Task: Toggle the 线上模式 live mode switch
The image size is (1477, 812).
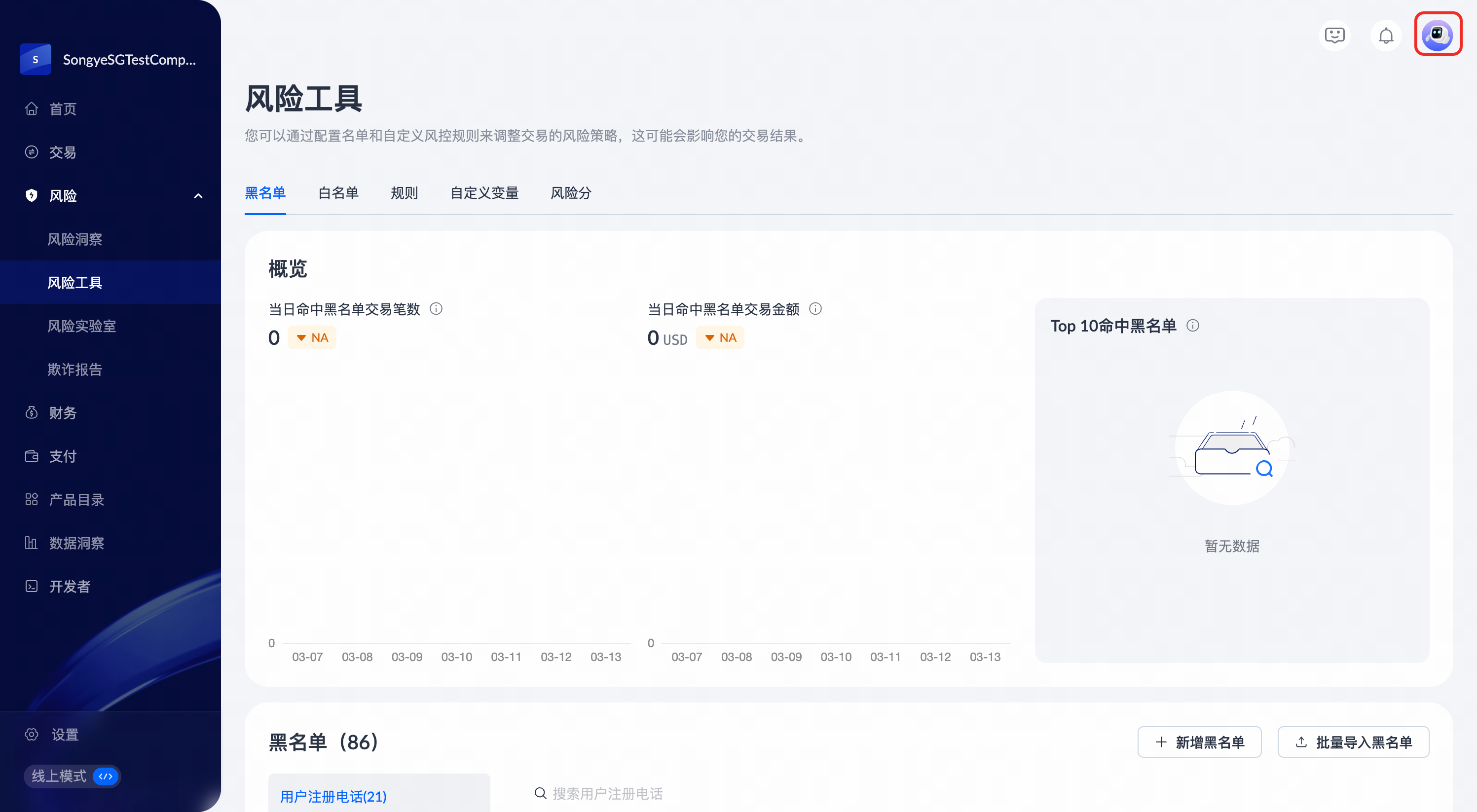Action: click(106, 776)
